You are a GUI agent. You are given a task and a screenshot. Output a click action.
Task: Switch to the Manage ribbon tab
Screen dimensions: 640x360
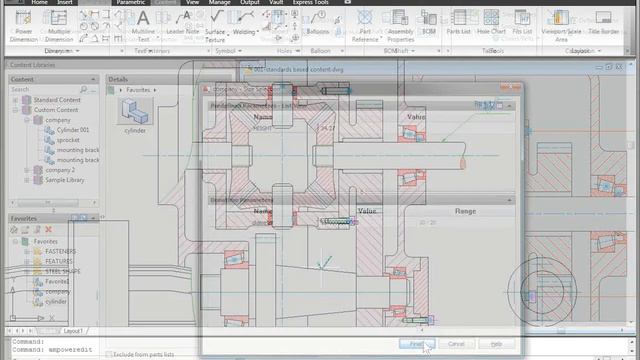coord(220,2)
